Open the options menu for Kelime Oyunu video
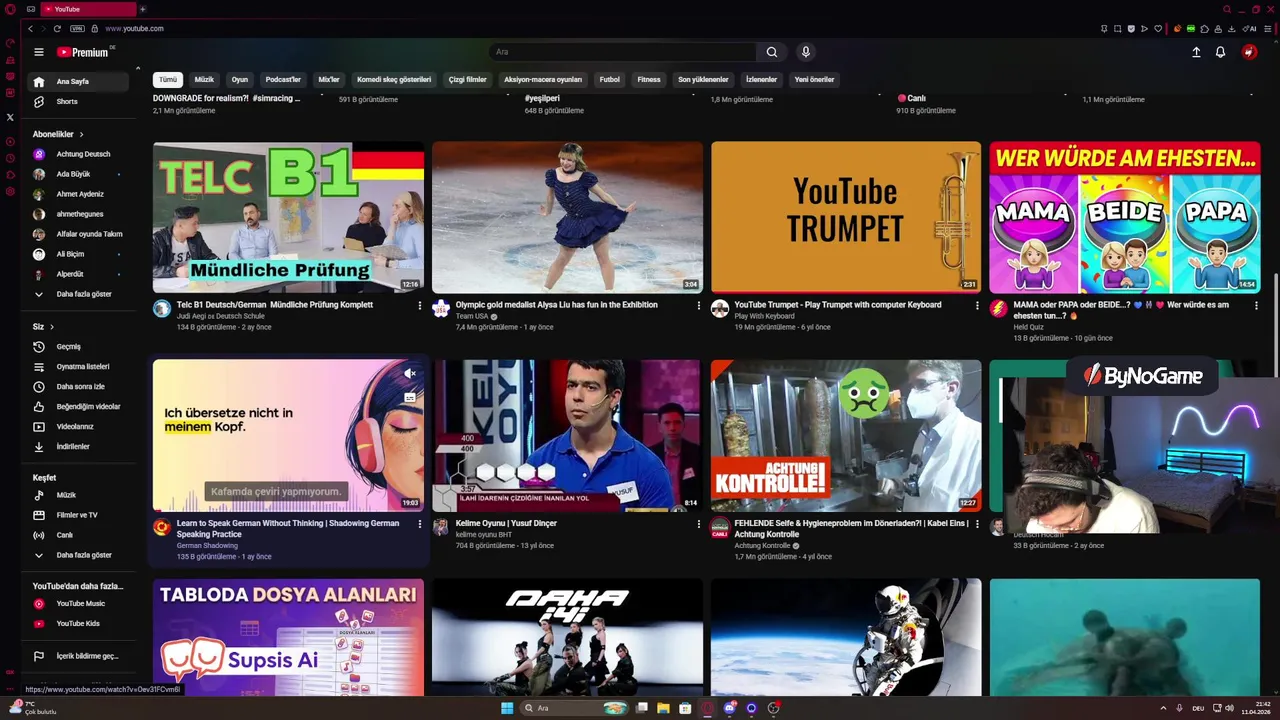Image resolution: width=1280 pixels, height=720 pixels. pyautogui.click(x=698, y=524)
